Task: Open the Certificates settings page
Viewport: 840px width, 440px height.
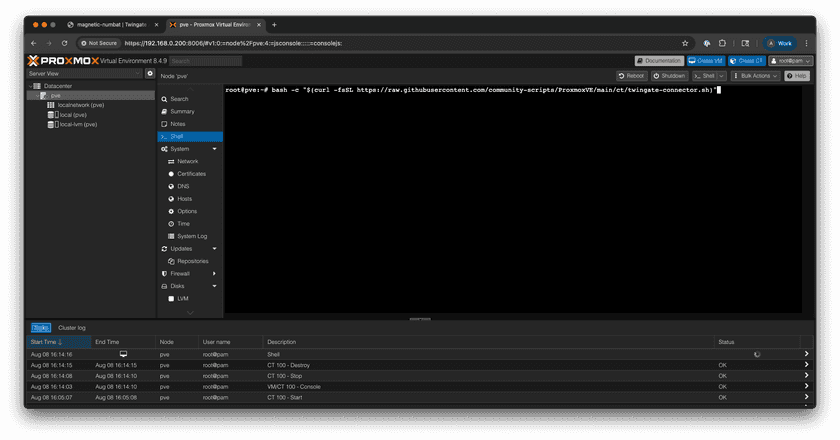Action: [191, 174]
